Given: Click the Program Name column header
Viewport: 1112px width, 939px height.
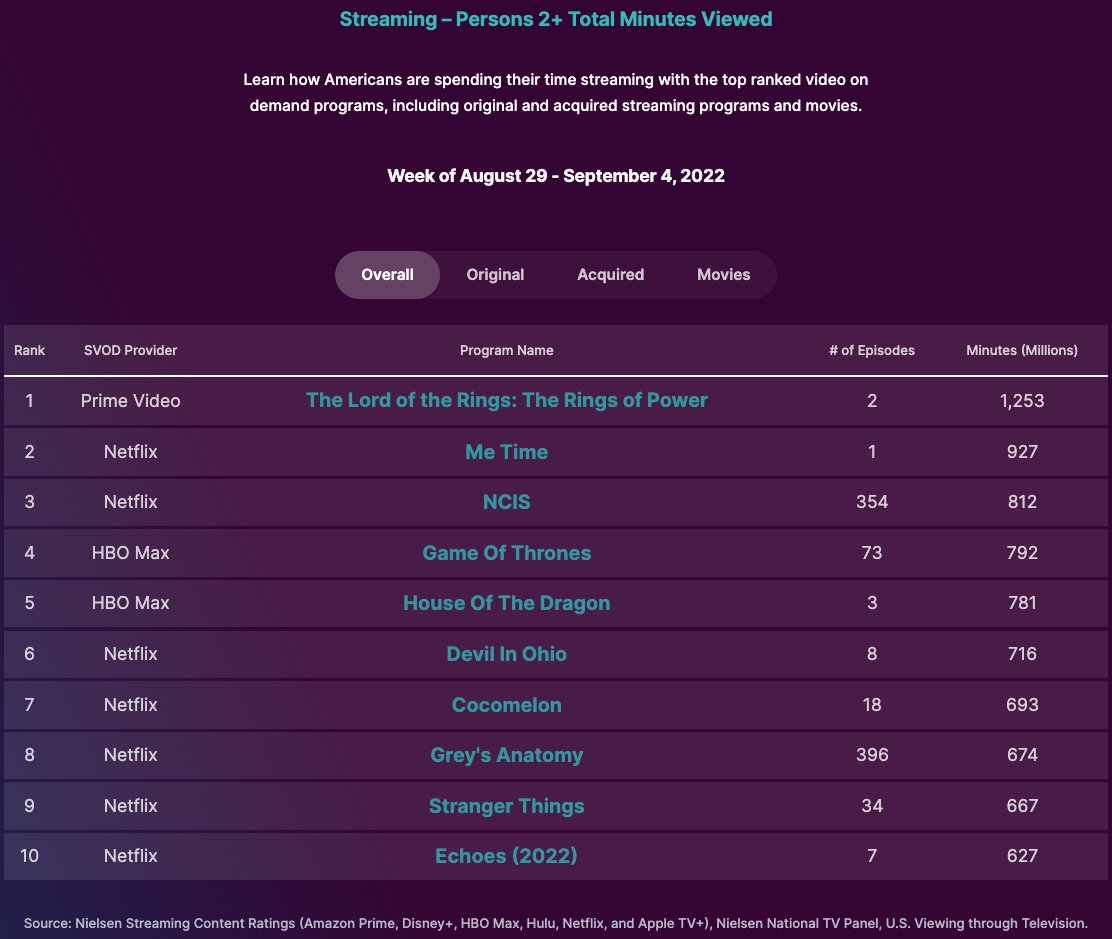Looking at the screenshot, I should click(x=506, y=350).
